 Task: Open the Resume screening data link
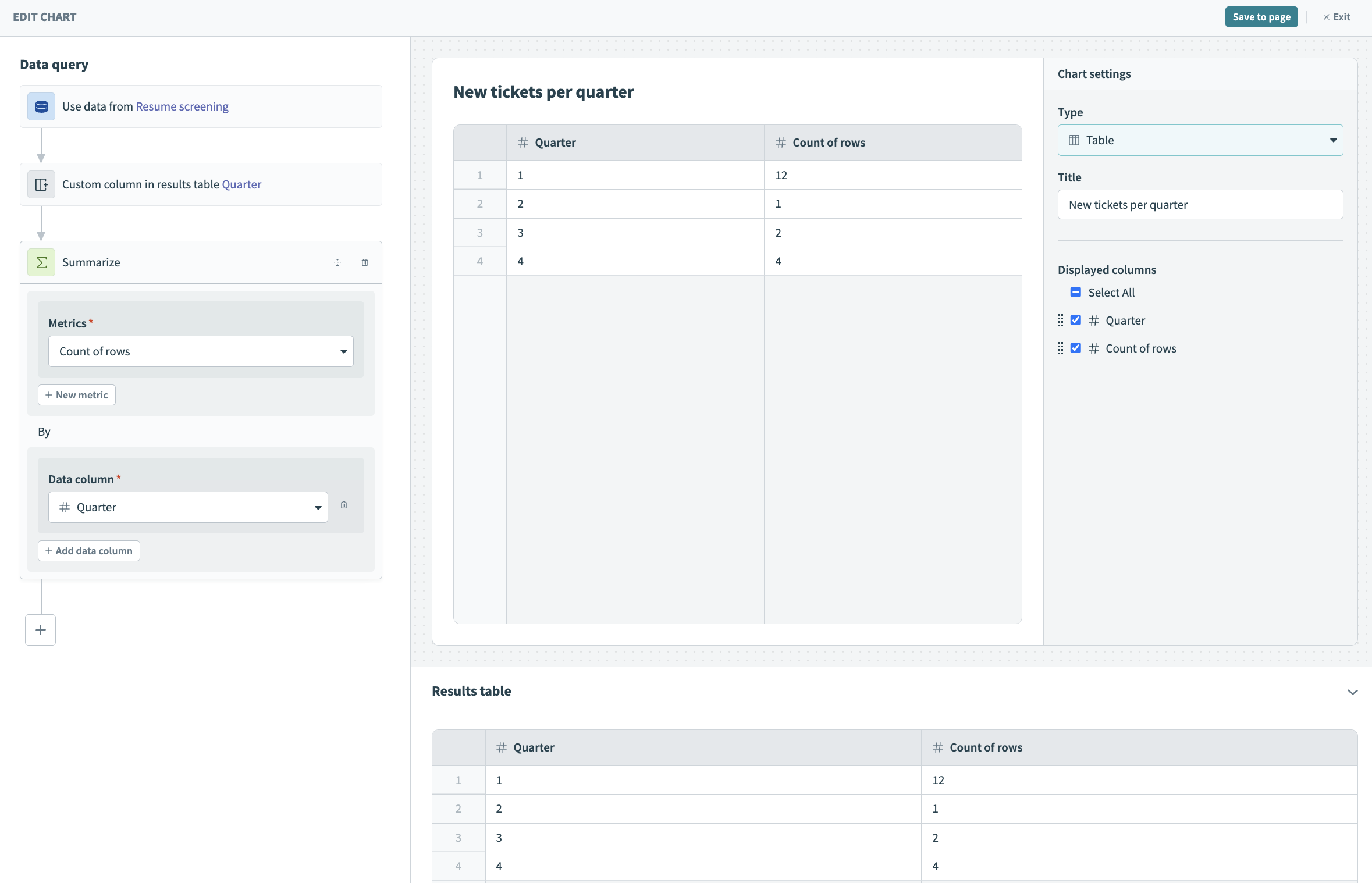[182, 106]
